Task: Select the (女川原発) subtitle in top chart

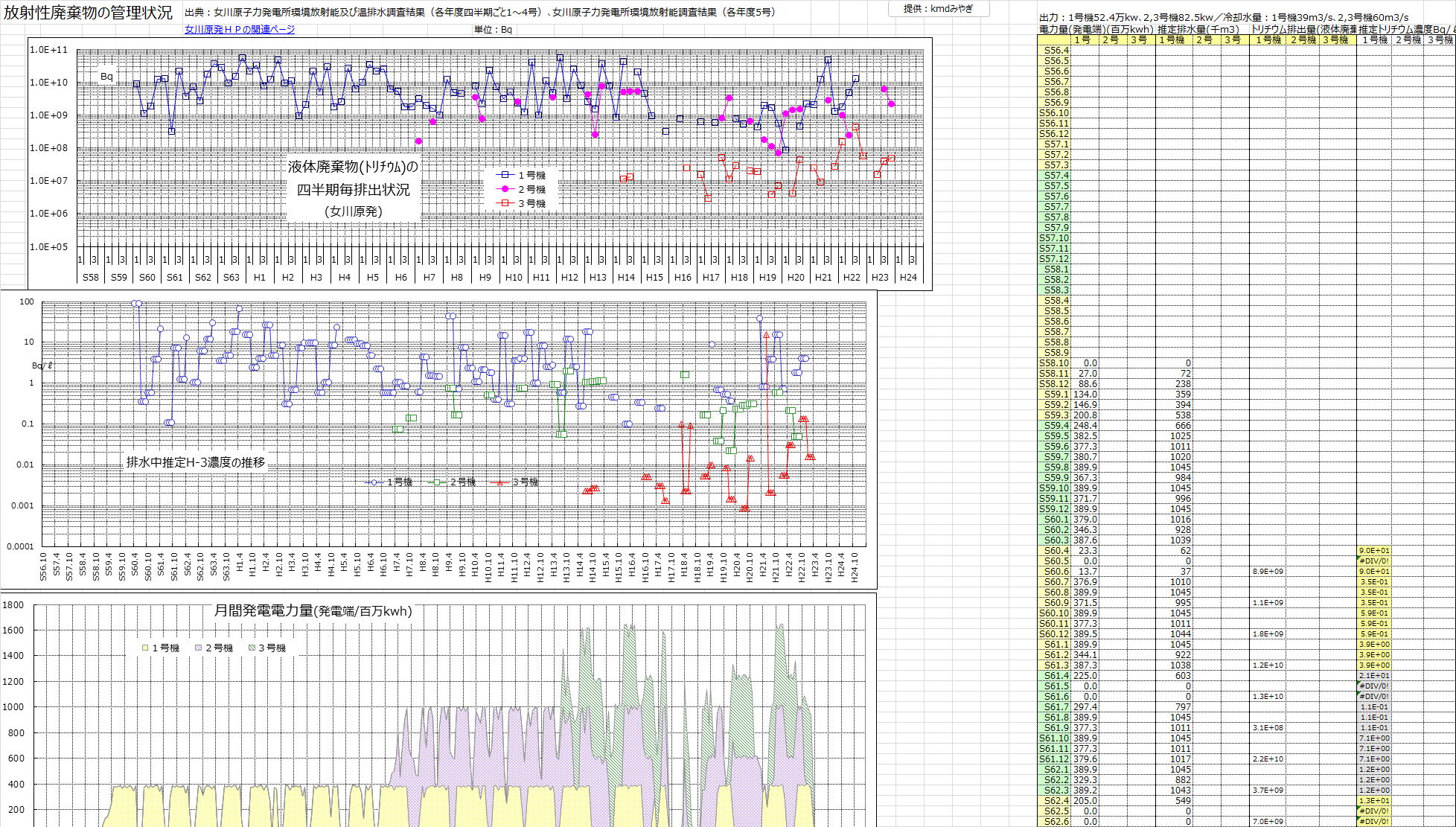Action: pyautogui.click(x=354, y=211)
